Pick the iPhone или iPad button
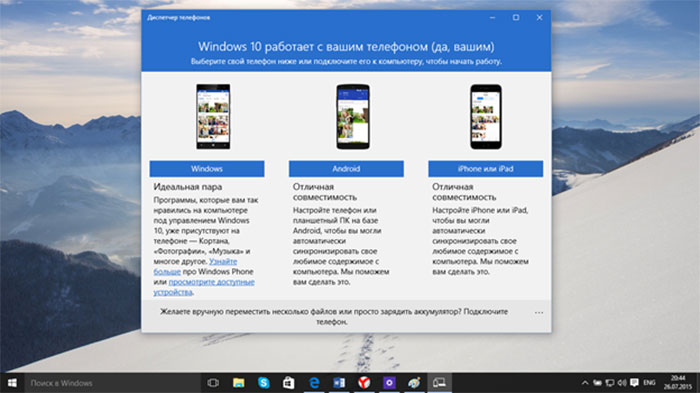The height and width of the screenshot is (393, 700). tap(485, 169)
